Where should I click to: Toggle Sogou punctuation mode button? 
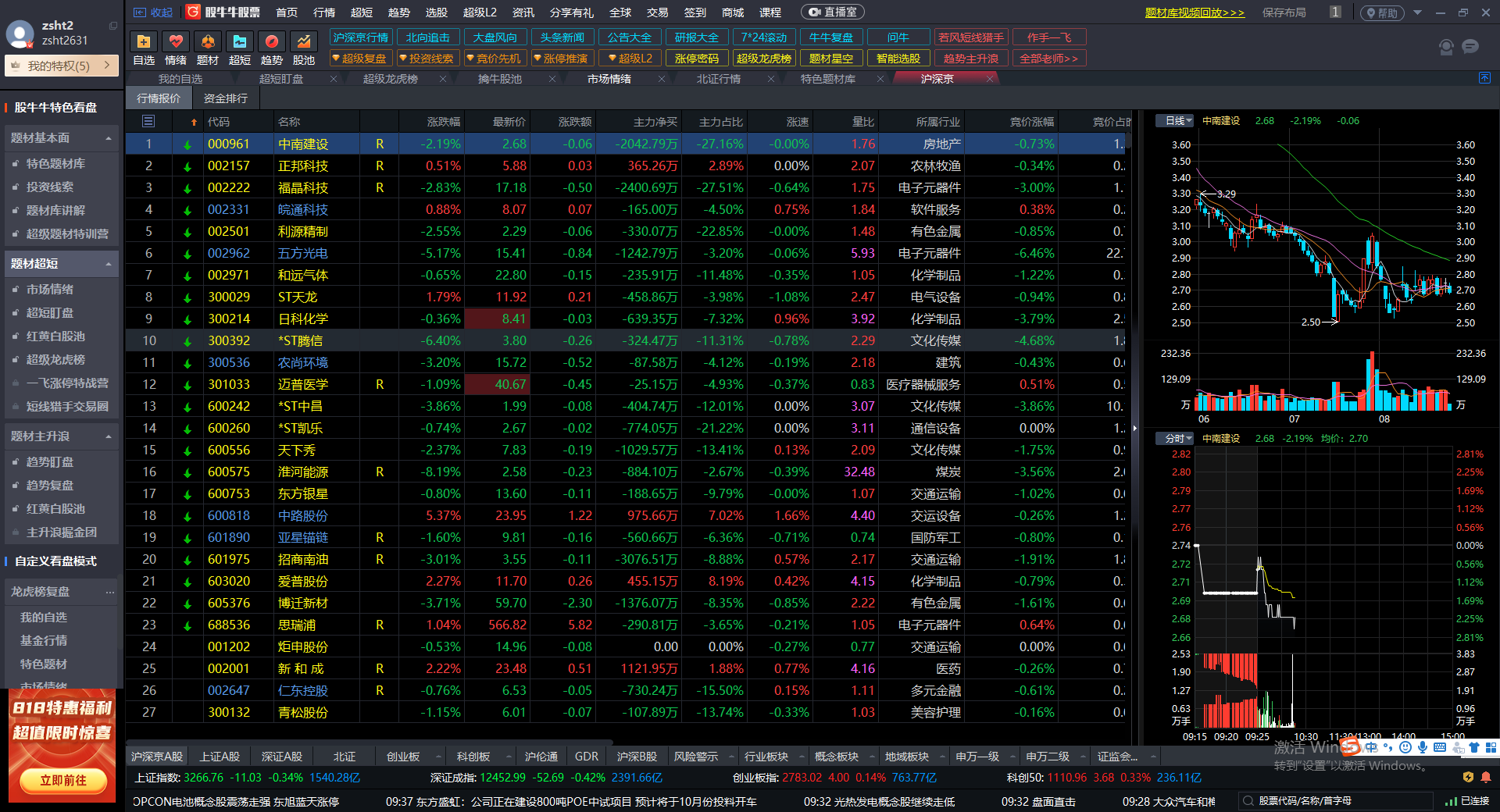1387,747
